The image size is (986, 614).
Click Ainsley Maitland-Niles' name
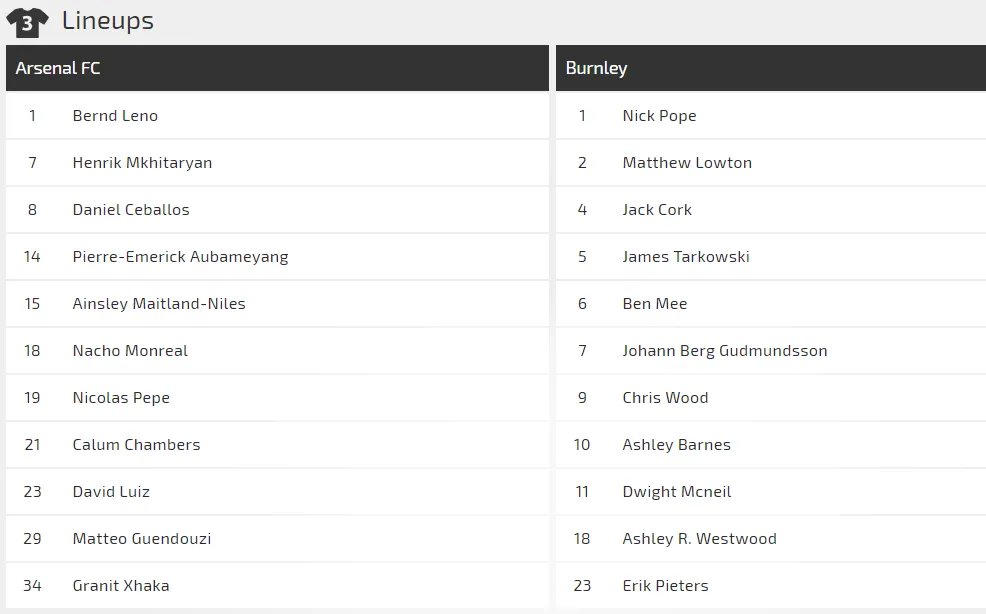[x=159, y=304]
